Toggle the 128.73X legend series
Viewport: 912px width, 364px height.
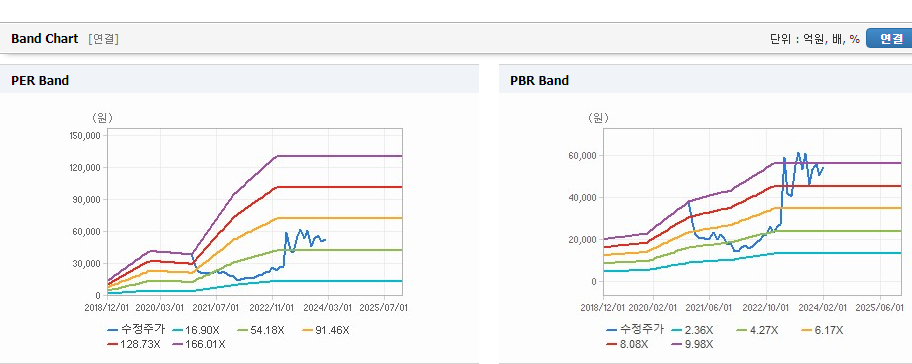click(x=133, y=344)
